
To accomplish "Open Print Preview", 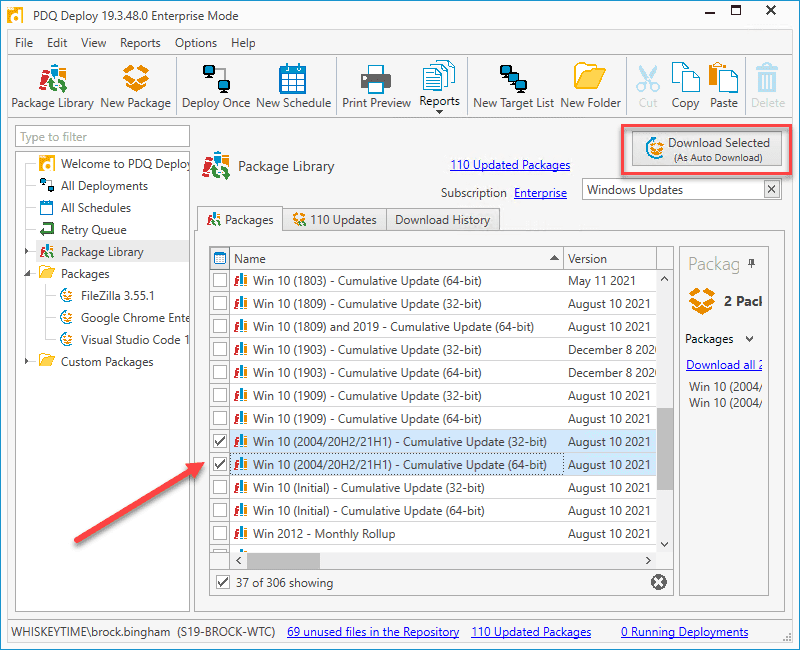I will coord(376,86).
